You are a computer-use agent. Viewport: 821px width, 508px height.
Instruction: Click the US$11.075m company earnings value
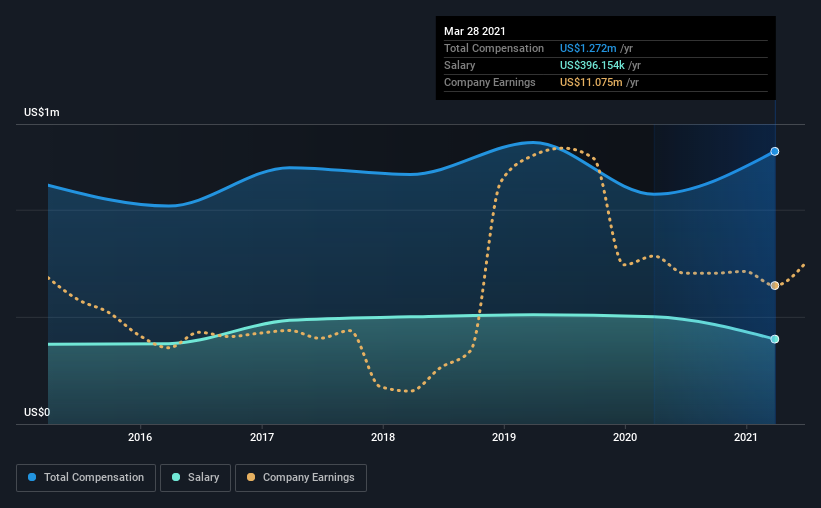pyautogui.click(x=591, y=82)
